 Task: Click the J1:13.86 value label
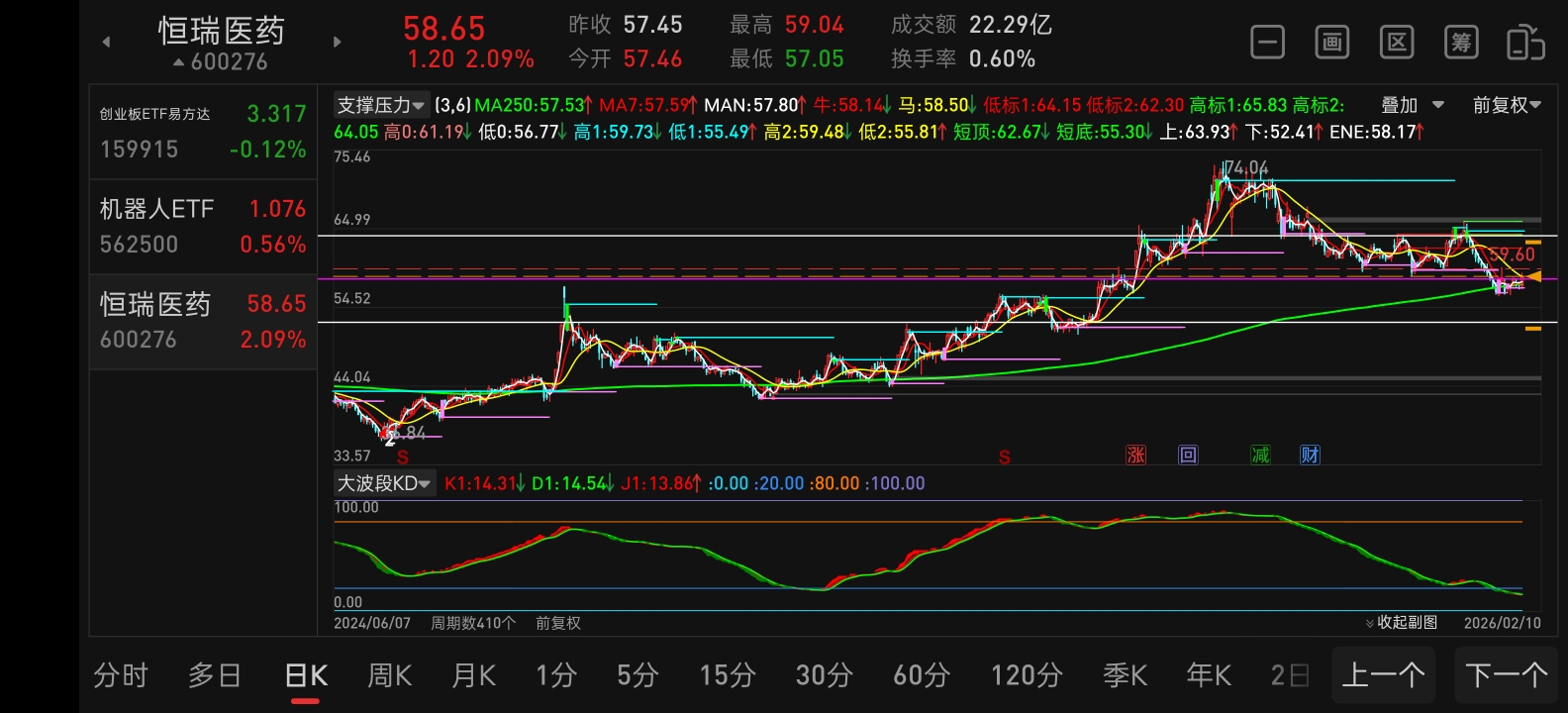click(x=662, y=483)
